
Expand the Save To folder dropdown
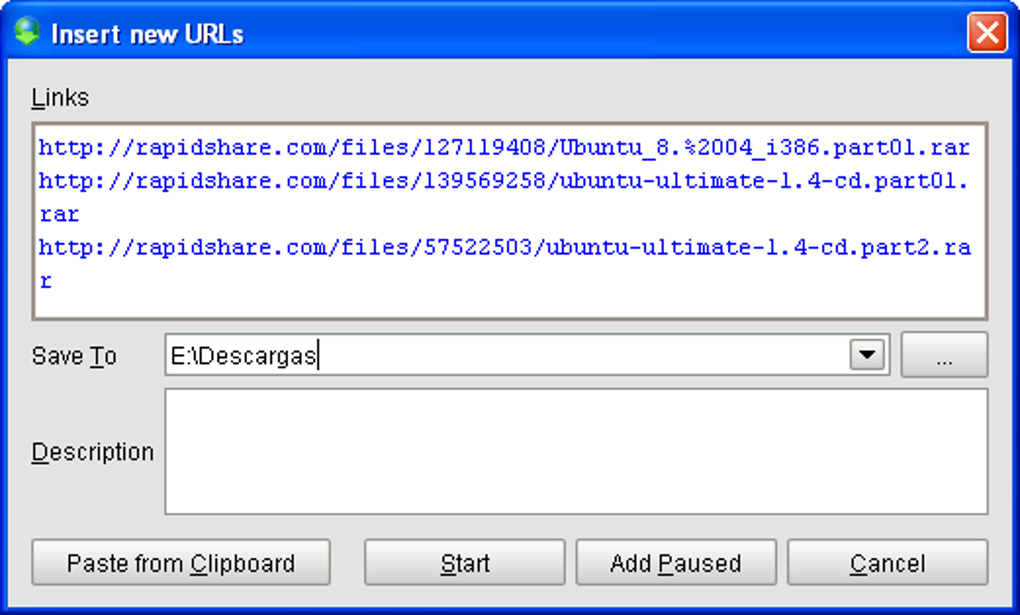pos(868,355)
